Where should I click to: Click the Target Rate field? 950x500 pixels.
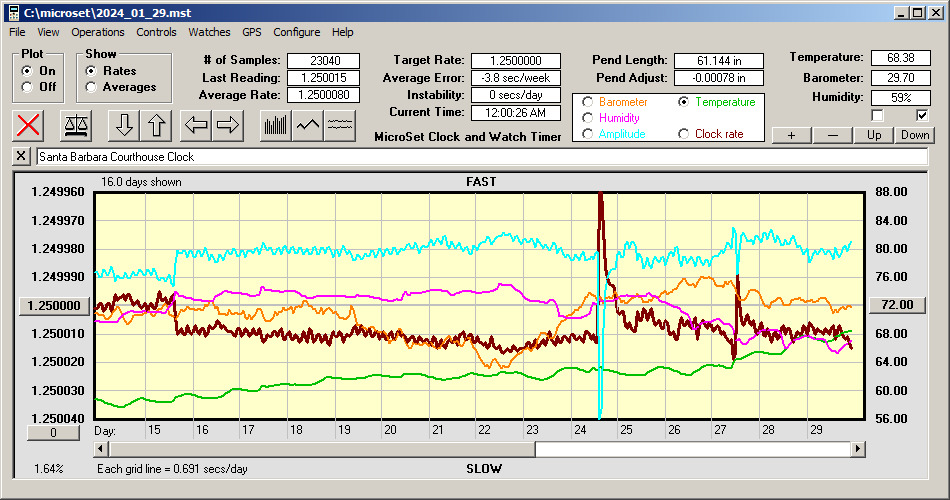click(x=516, y=61)
